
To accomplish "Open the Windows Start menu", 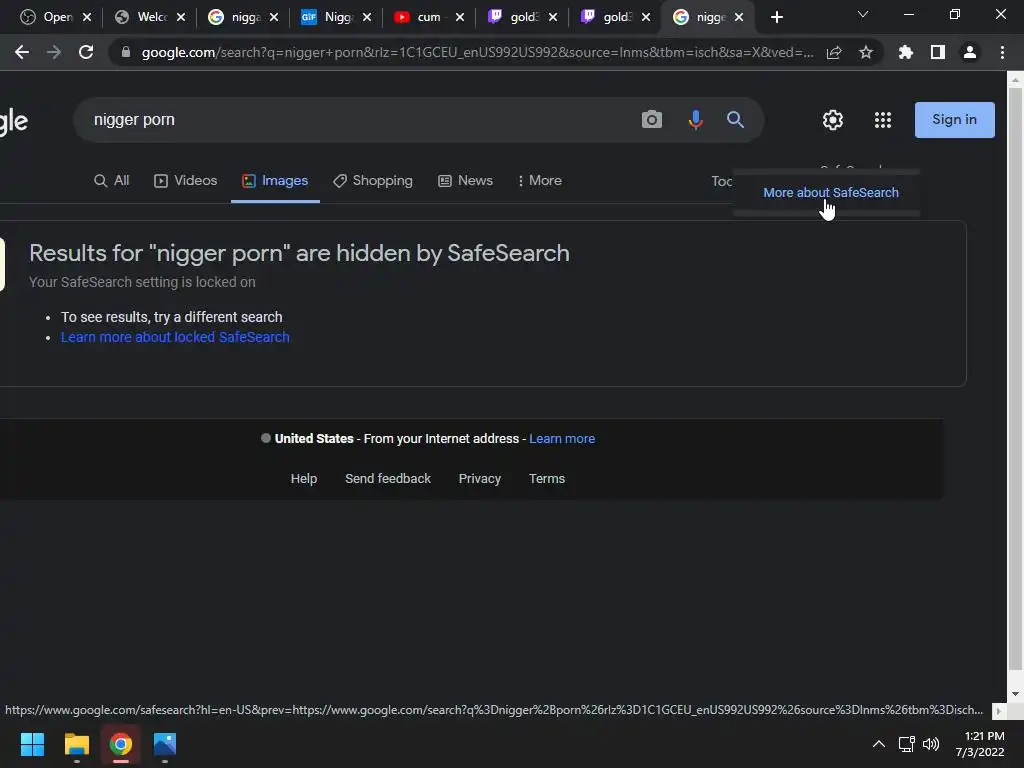I will [32, 744].
